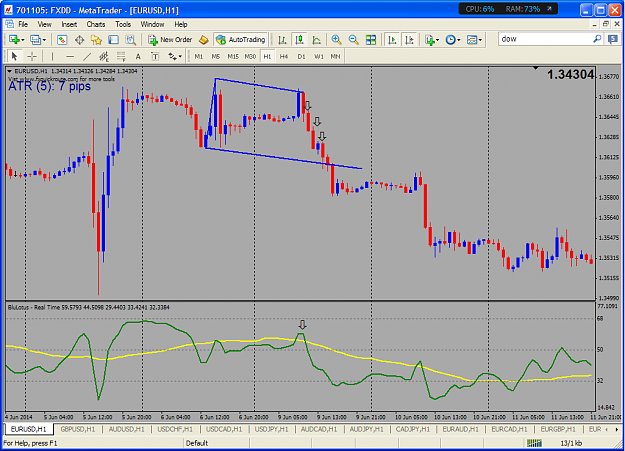625x451 pixels.
Task: Click the chart shift marker triangle
Action: click(x=536, y=68)
